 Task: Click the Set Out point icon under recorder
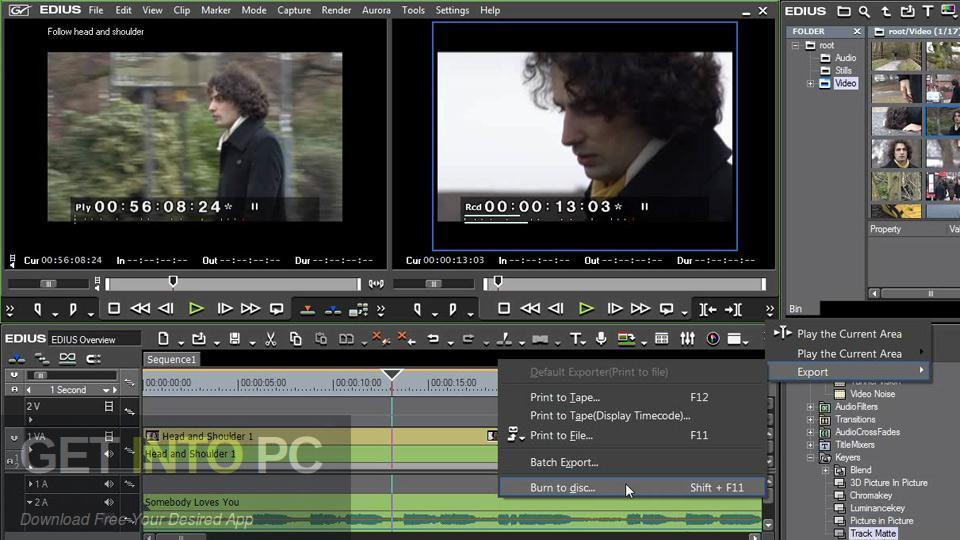point(452,309)
